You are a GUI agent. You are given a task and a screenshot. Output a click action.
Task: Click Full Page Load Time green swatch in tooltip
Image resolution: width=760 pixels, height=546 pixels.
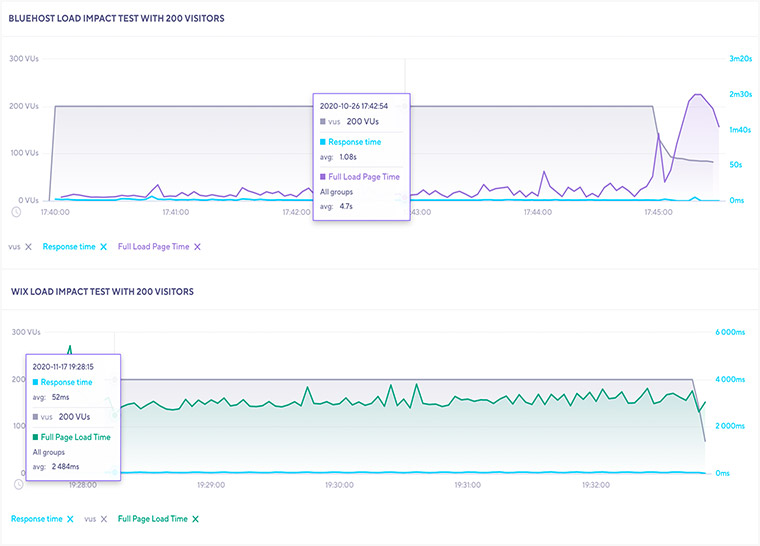[35, 437]
